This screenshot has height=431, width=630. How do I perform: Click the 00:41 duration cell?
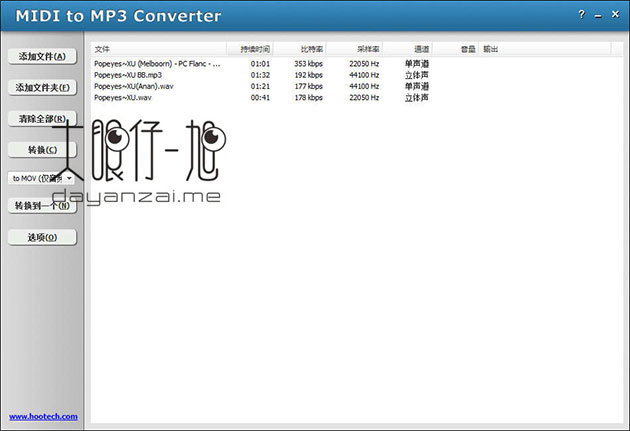(x=260, y=97)
